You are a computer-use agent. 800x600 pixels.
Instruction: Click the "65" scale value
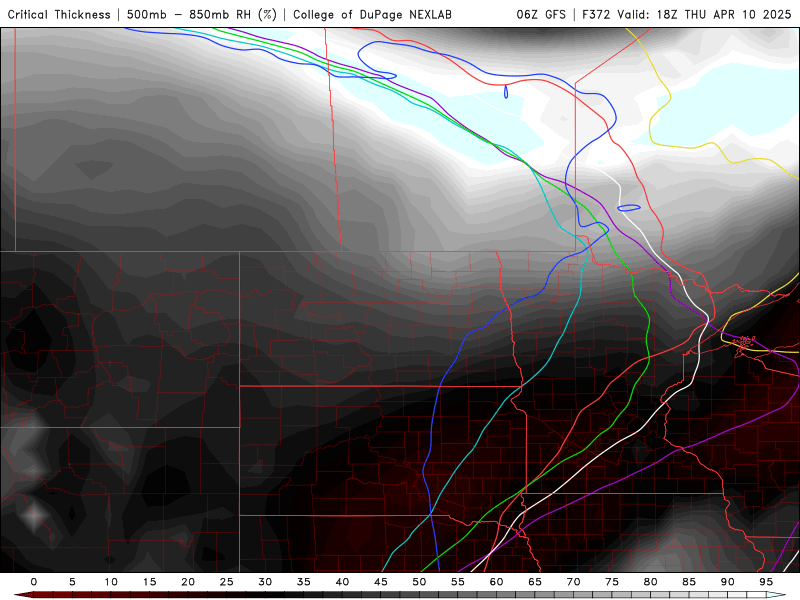(x=535, y=582)
